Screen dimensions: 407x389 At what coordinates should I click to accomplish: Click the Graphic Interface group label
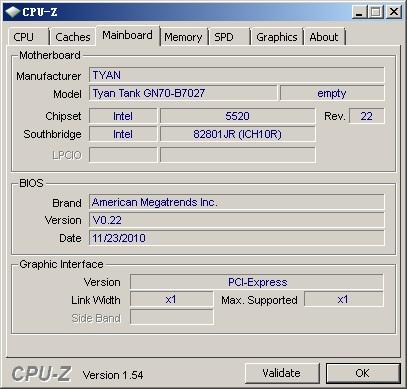click(x=61, y=264)
